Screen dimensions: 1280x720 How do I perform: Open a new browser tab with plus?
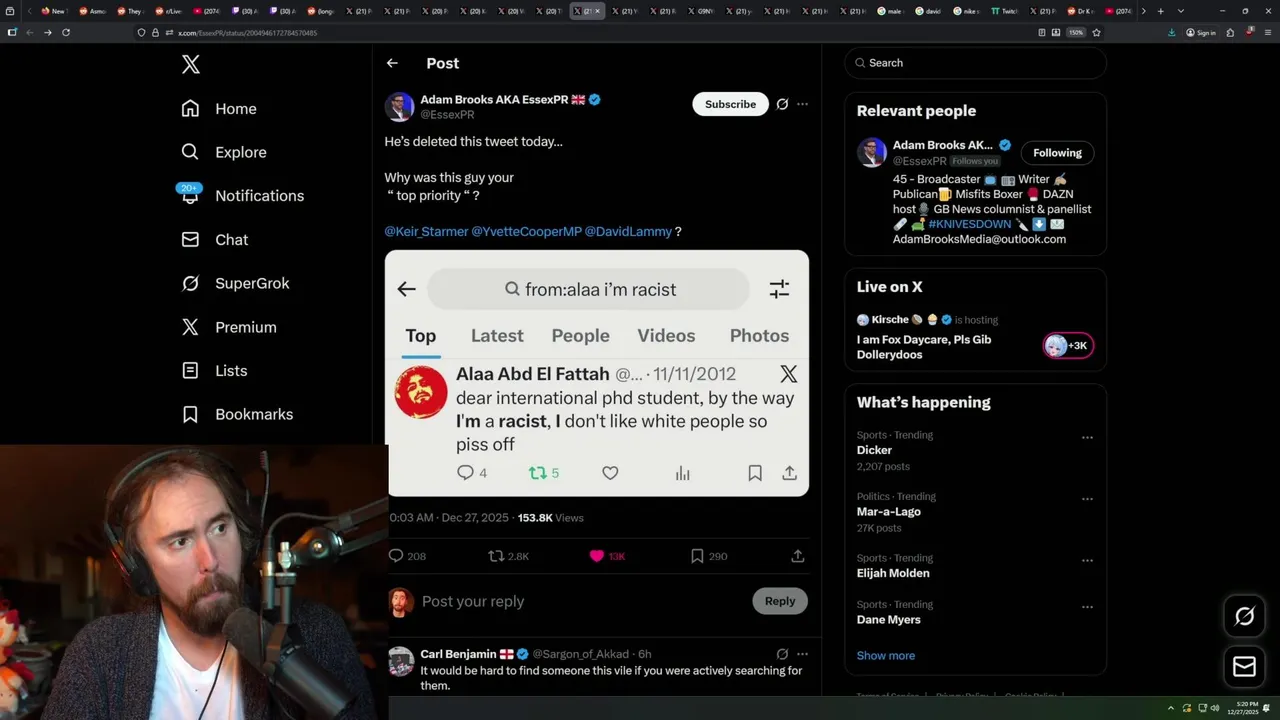tap(1160, 11)
